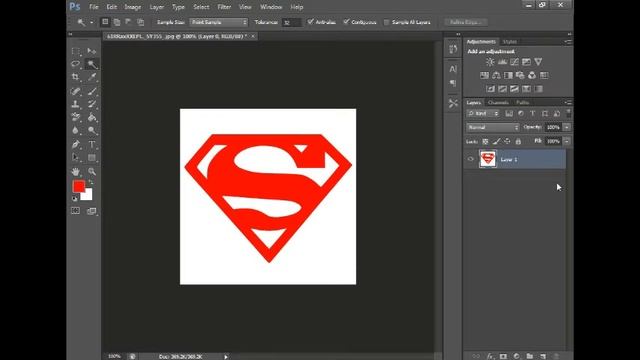Add Color Balance adjustment
The image size is (640, 360).
[496, 76]
